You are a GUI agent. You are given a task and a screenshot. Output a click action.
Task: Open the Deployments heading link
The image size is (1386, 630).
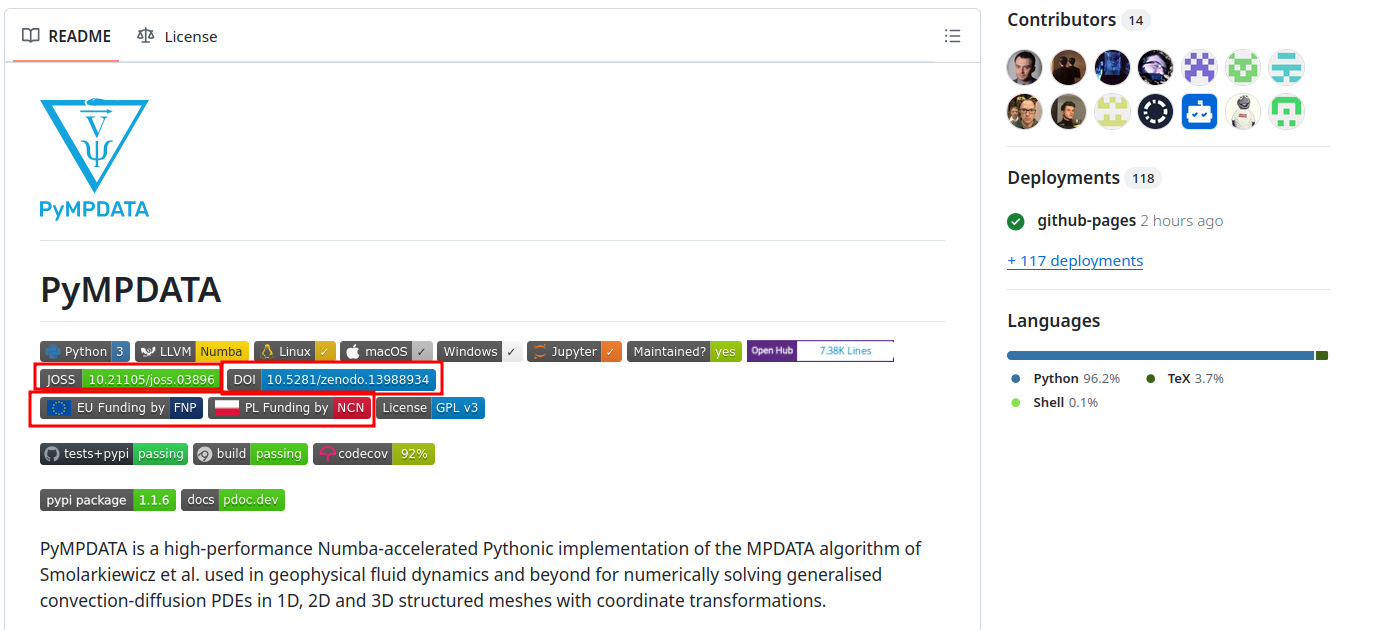tap(1063, 178)
